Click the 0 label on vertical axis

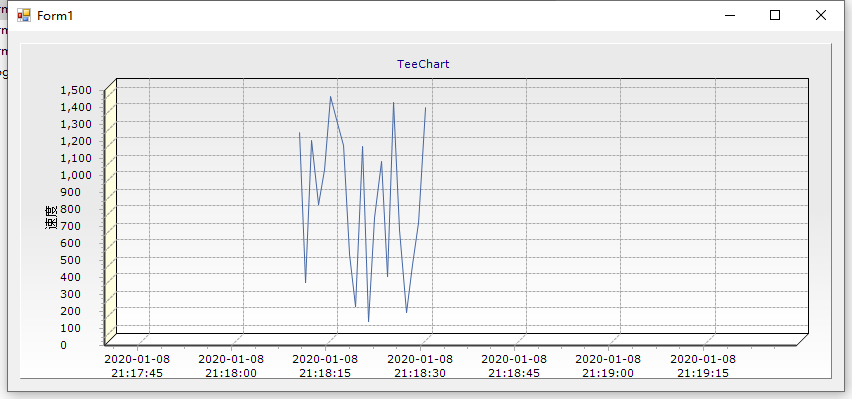(x=64, y=345)
